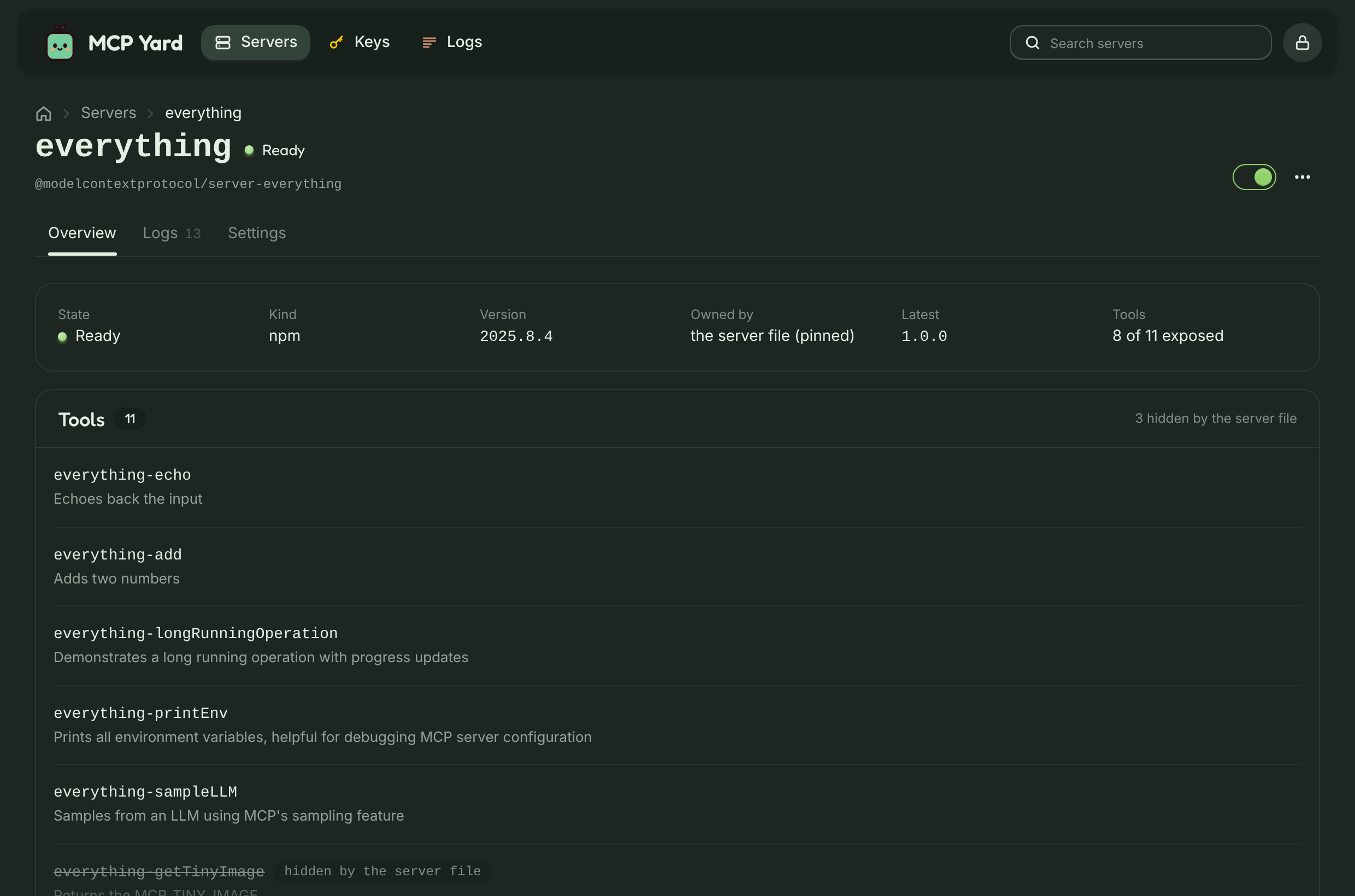1355x896 pixels.
Task: Open the Keys nav tab
Action: [360, 42]
